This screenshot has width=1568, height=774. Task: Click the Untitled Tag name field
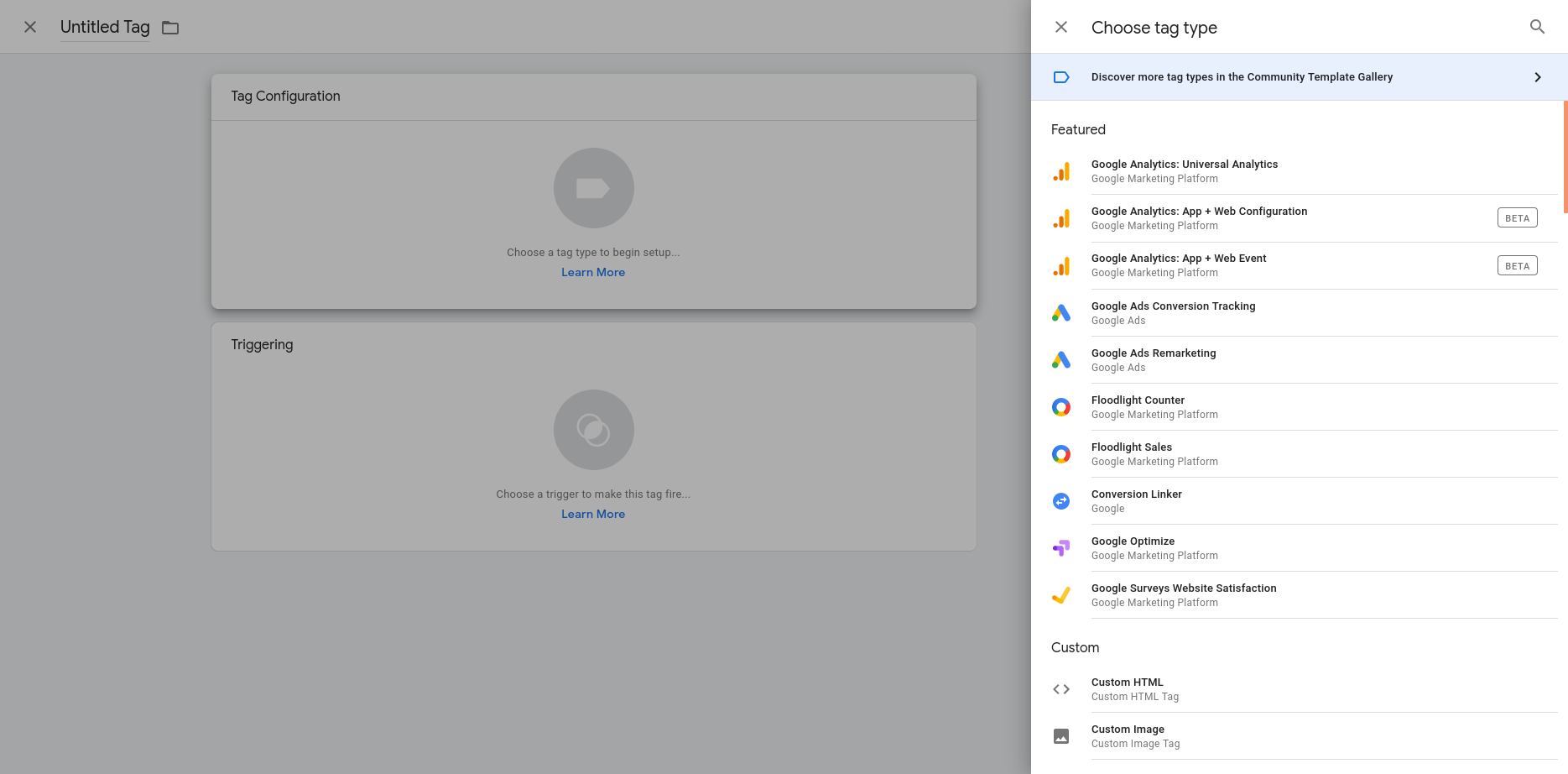coord(105,28)
